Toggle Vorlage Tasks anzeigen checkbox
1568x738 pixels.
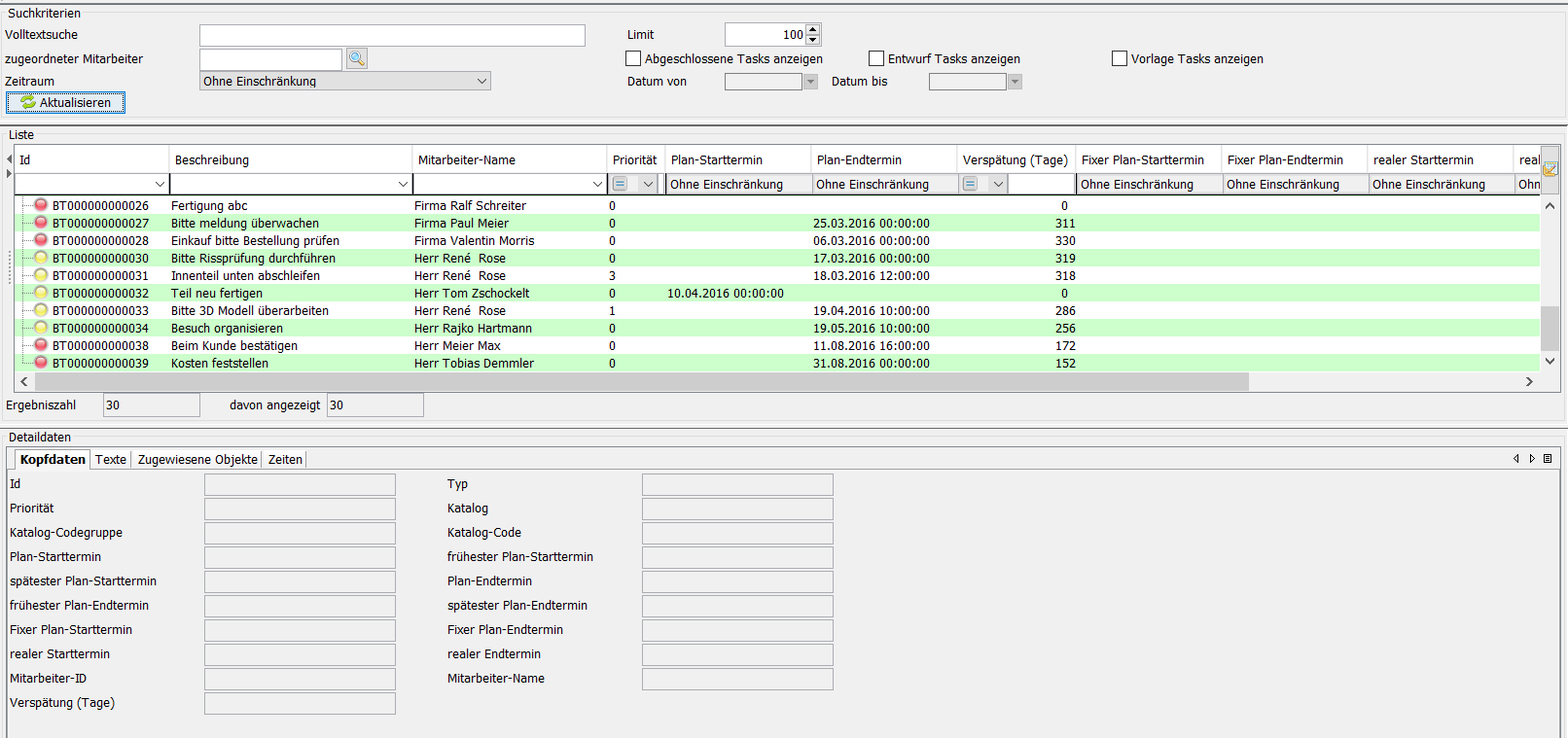(x=1120, y=58)
